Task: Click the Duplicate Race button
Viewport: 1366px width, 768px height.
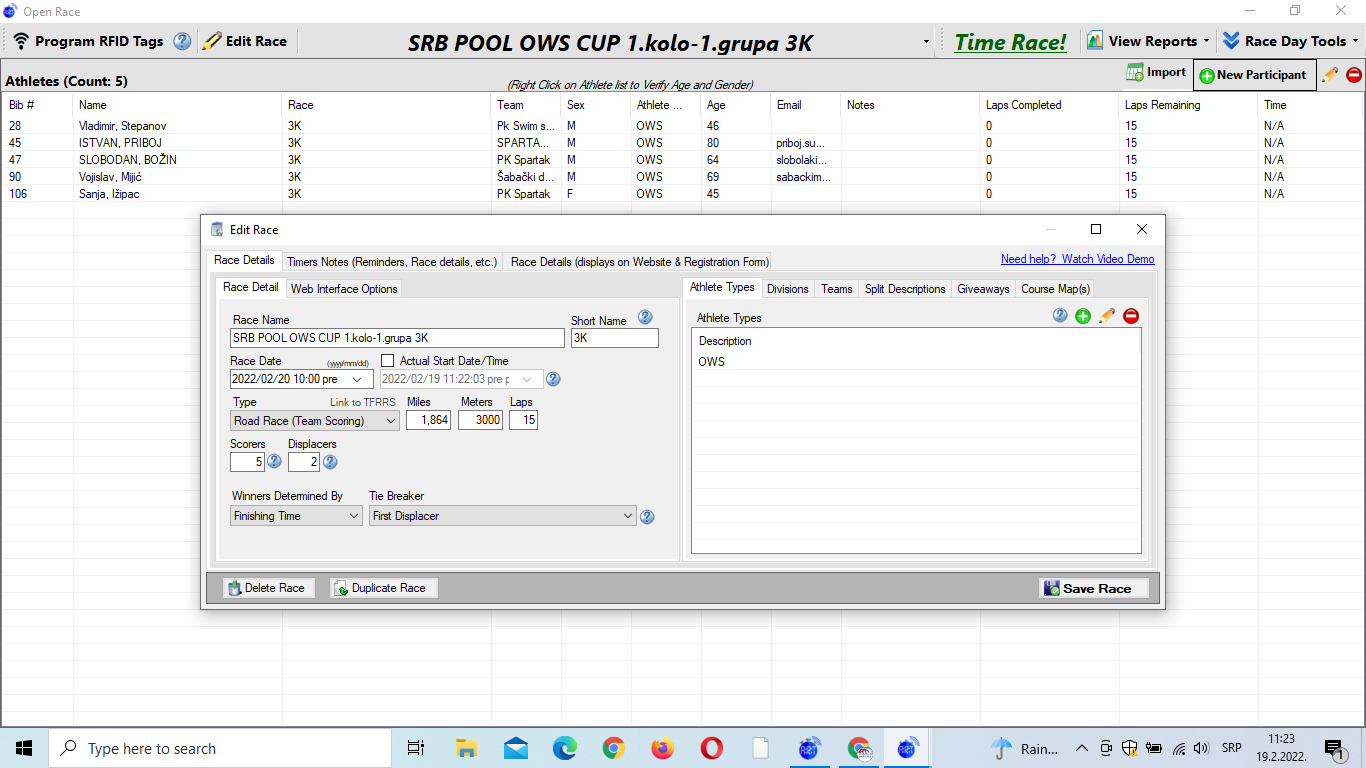Action: (x=384, y=588)
